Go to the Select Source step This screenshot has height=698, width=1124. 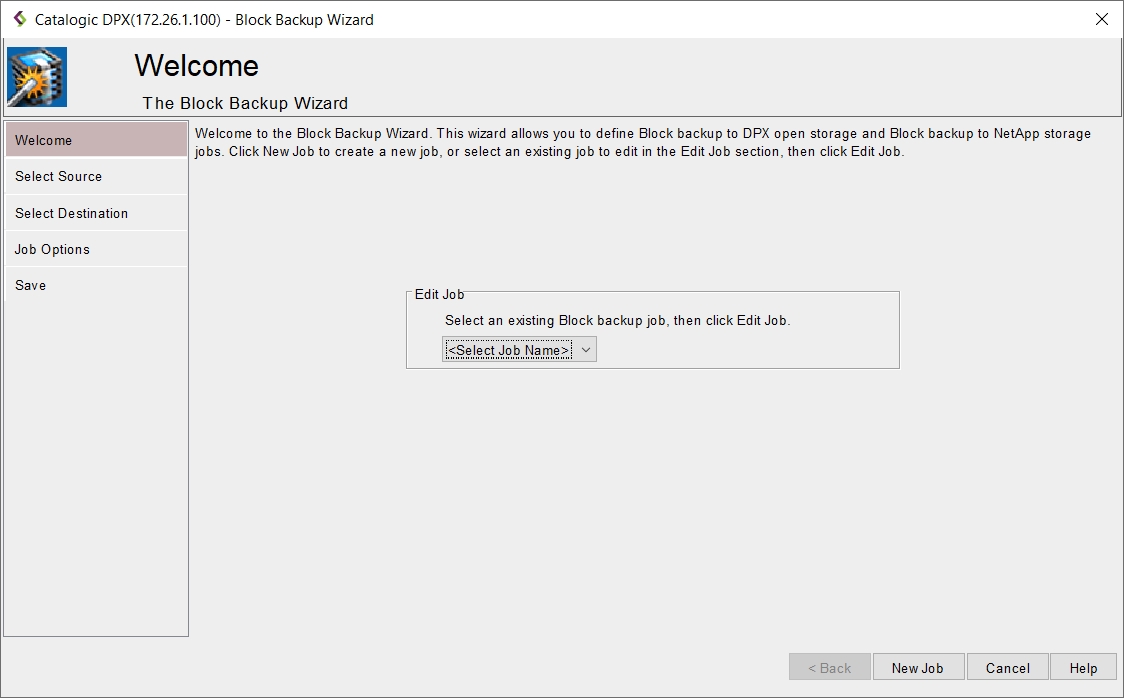tap(96, 177)
